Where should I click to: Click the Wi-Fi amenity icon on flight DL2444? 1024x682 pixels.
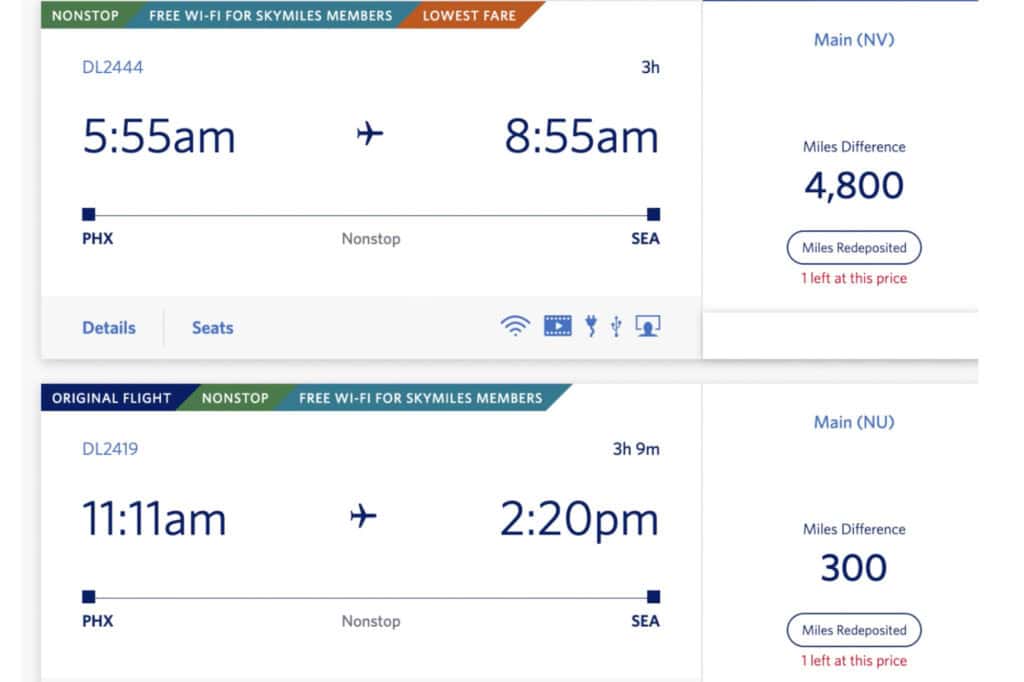513,325
